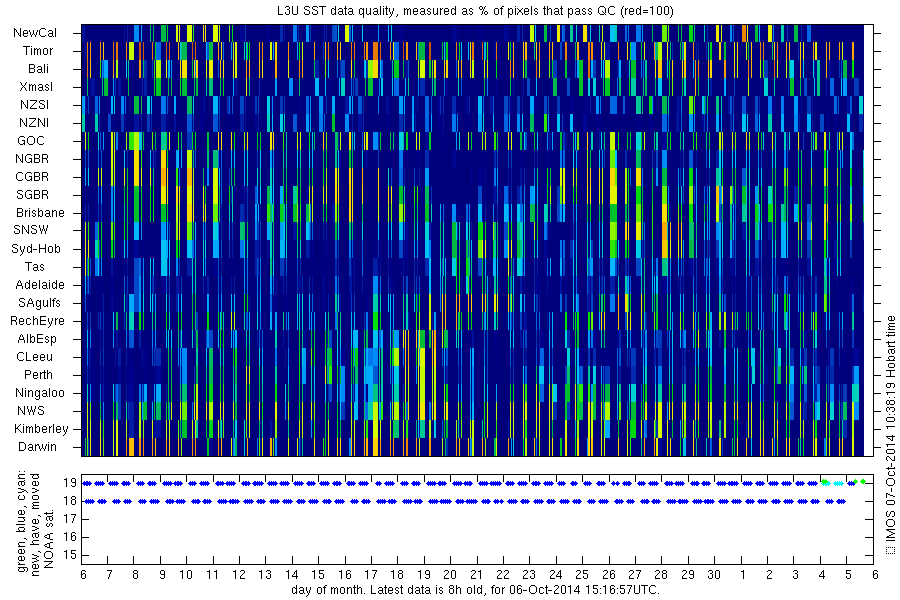The width and height of the screenshot is (900, 600).
Task: Select day 23 on the x-axis
Action: [529, 574]
